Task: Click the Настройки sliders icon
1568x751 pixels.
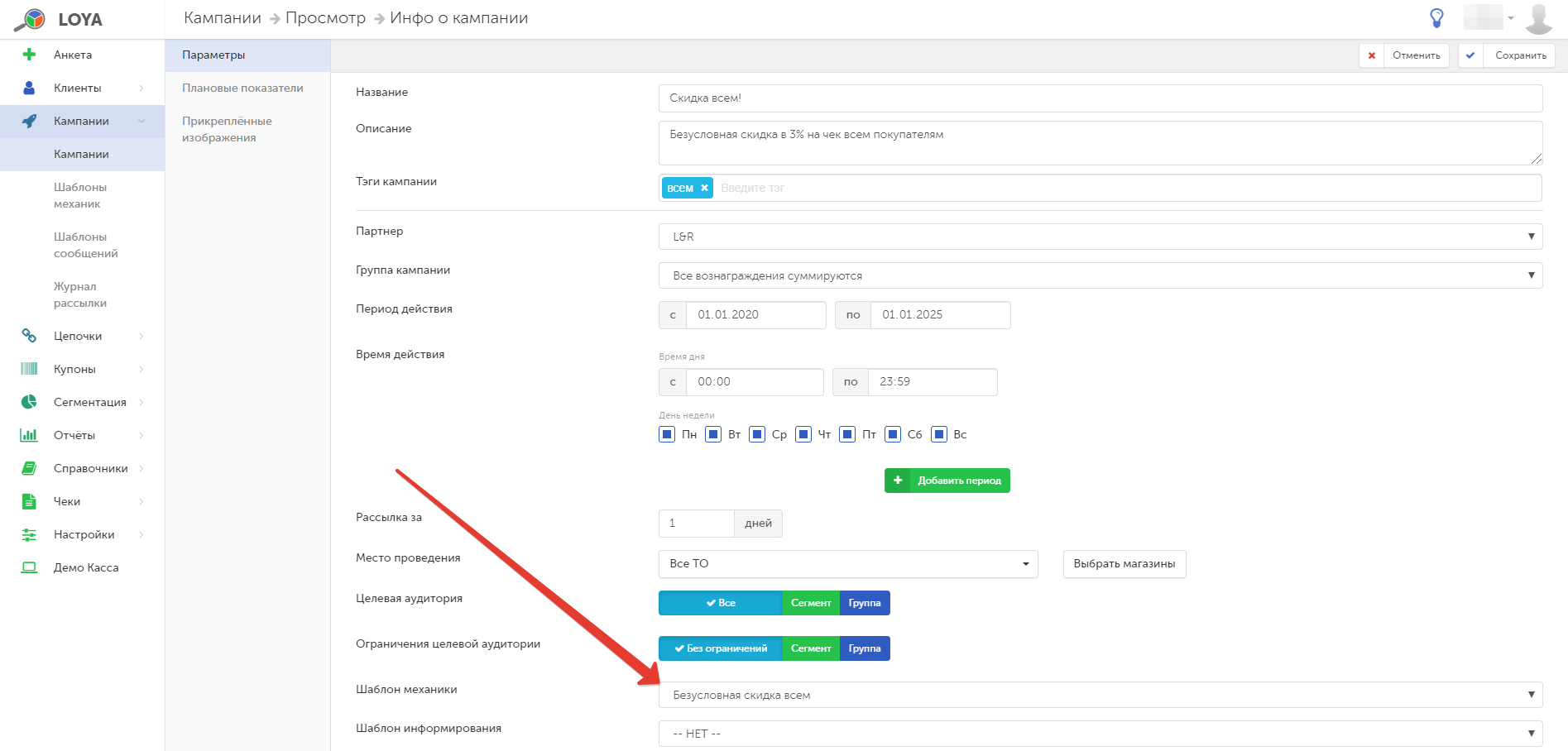Action: [x=29, y=534]
